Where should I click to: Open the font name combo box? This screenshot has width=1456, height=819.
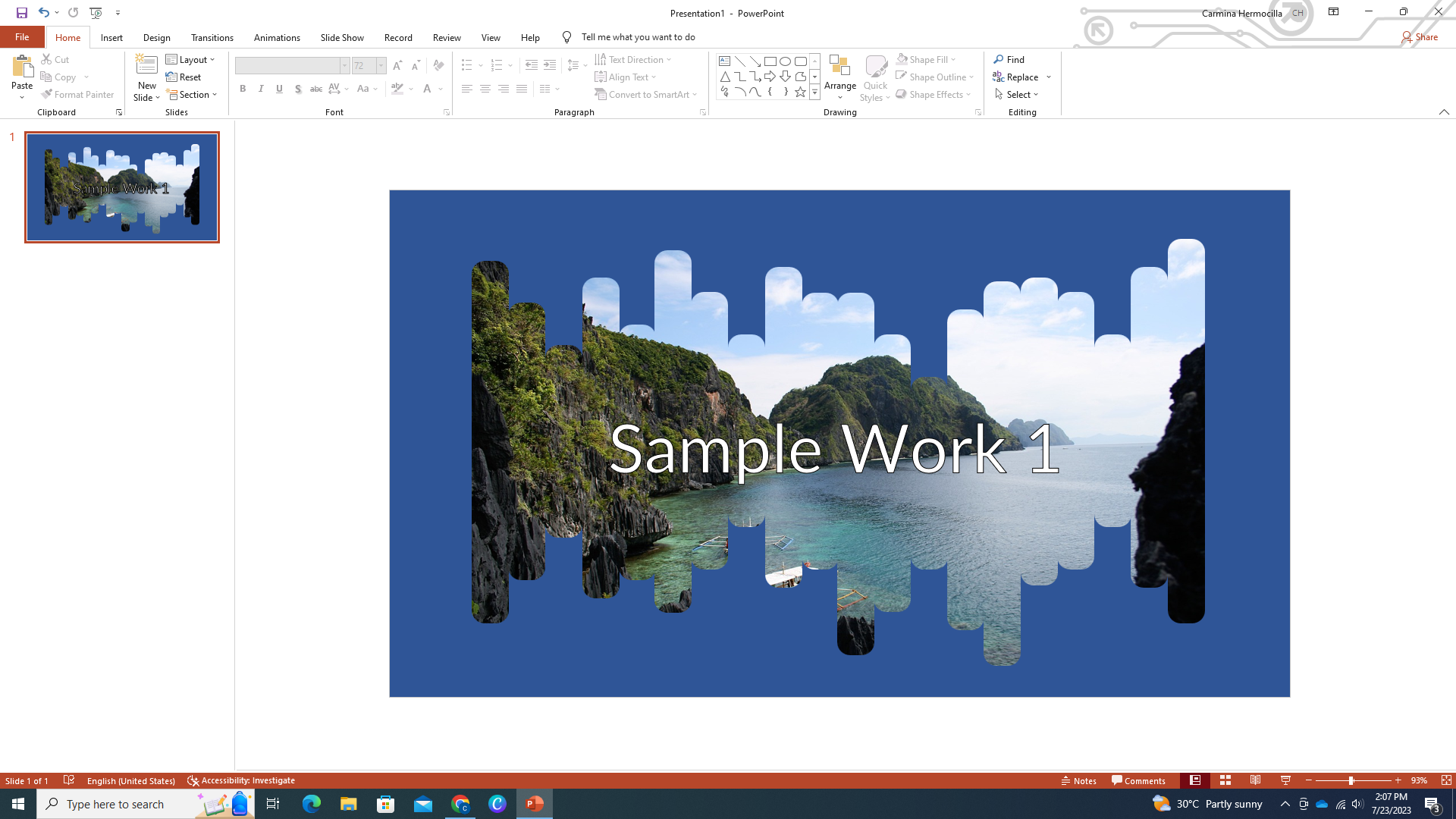point(292,66)
